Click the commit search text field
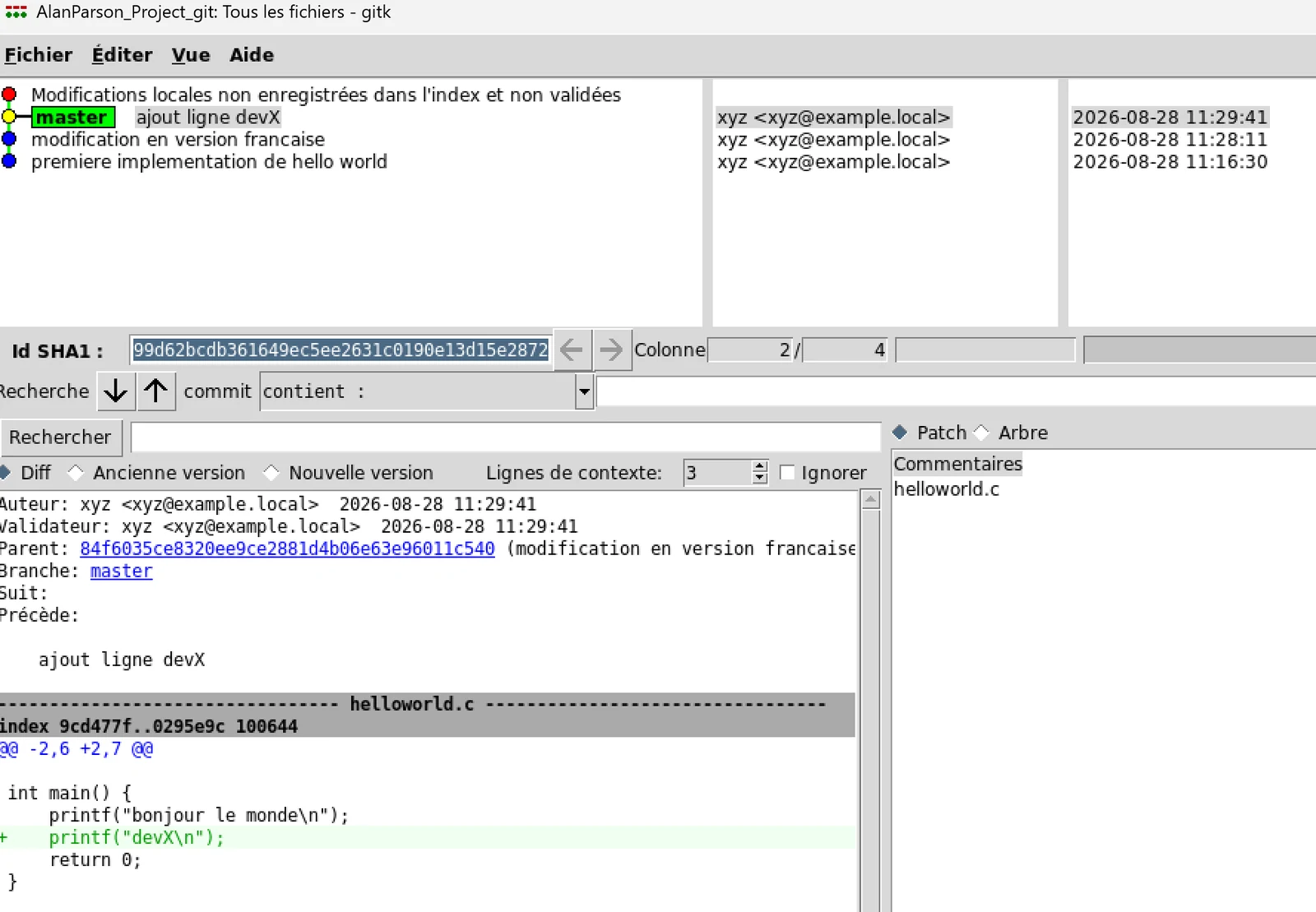This screenshot has height=912, width=1316. tap(956, 391)
